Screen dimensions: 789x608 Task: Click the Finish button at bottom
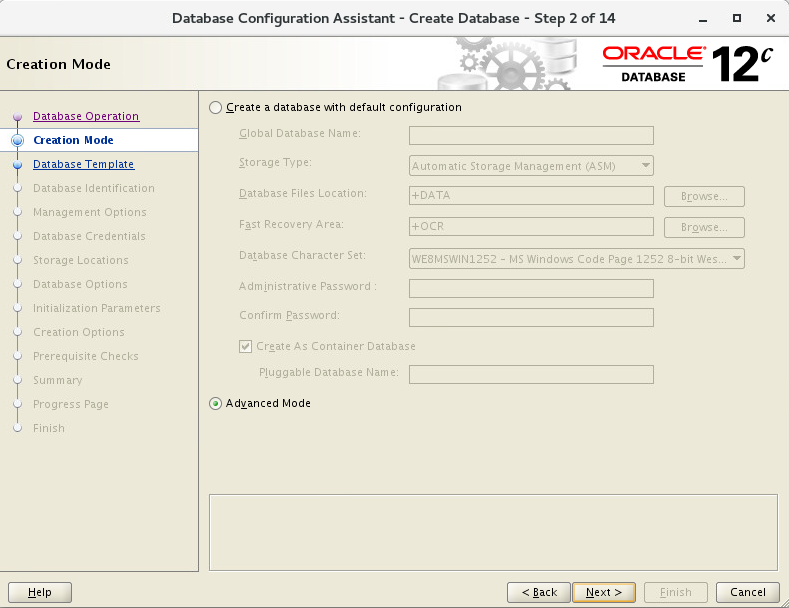pyautogui.click(x=676, y=592)
